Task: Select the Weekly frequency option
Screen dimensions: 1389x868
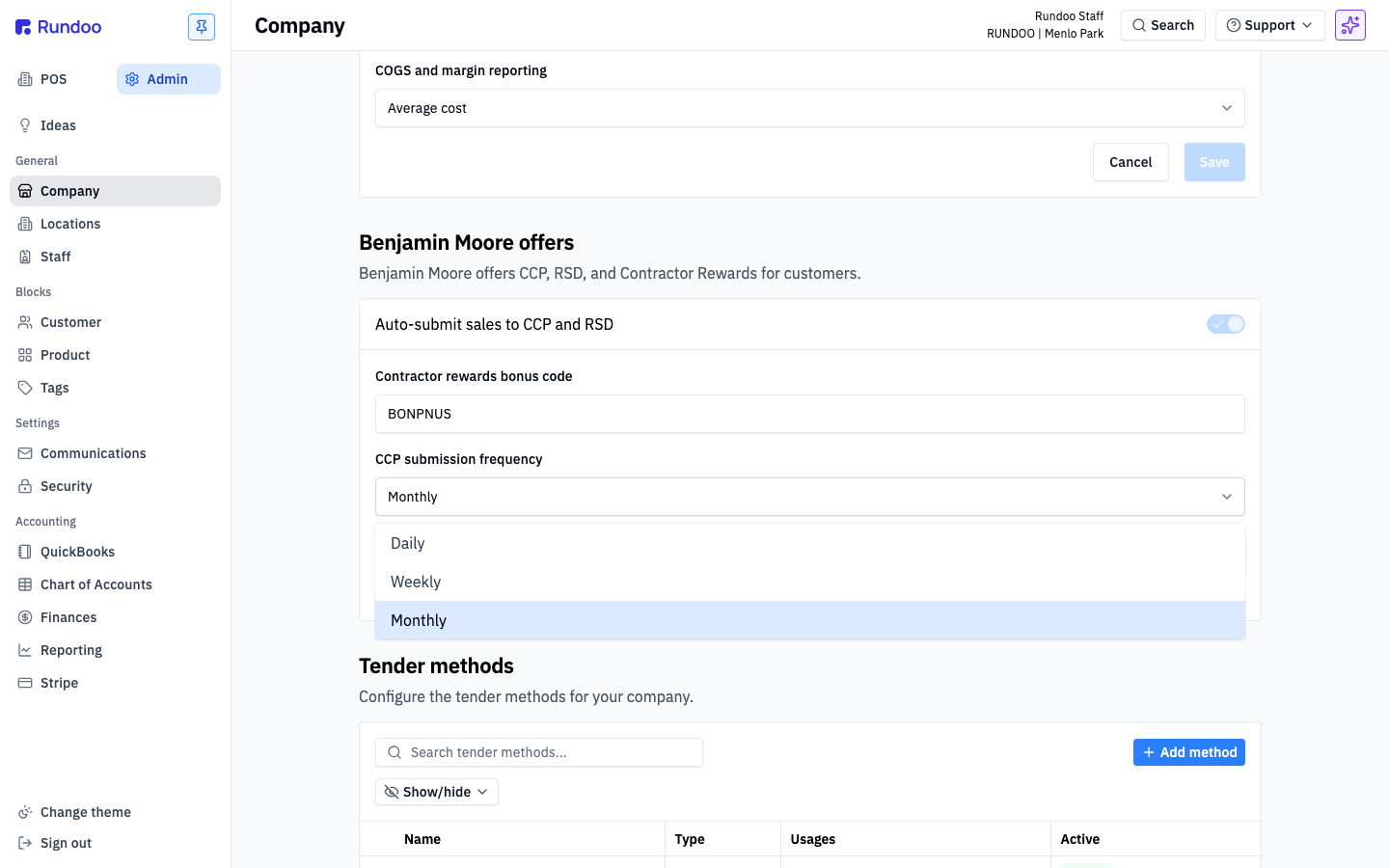Action: 809,582
